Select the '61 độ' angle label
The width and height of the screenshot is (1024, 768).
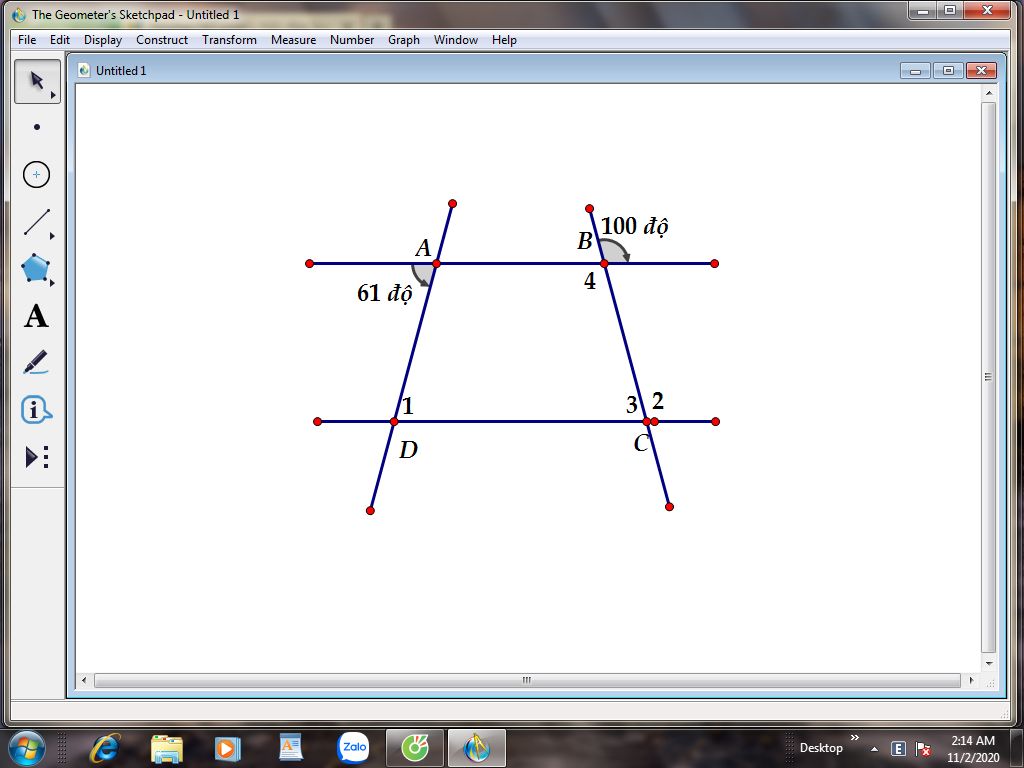385,293
